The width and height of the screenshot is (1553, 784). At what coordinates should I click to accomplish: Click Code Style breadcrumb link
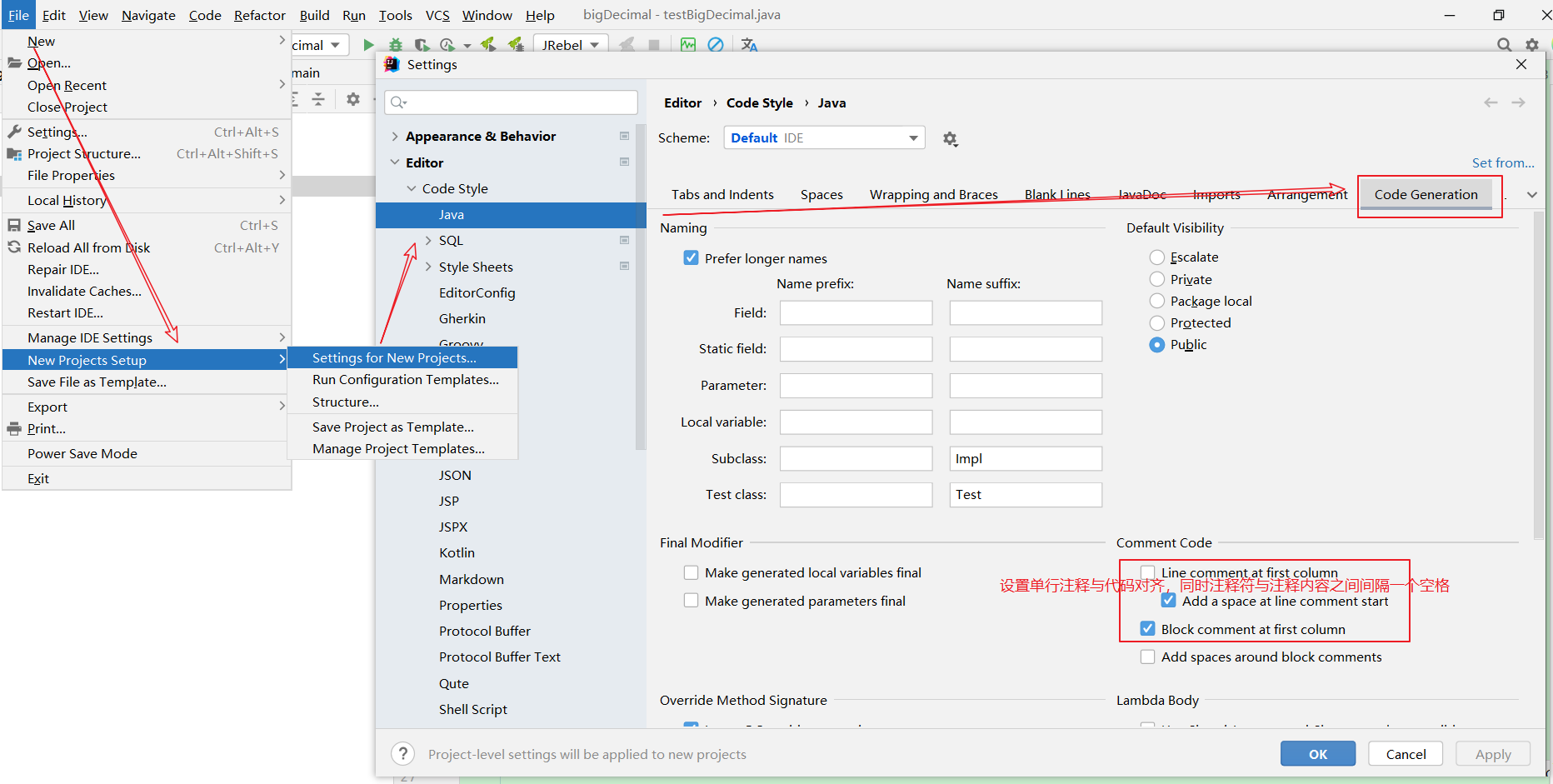coord(759,102)
